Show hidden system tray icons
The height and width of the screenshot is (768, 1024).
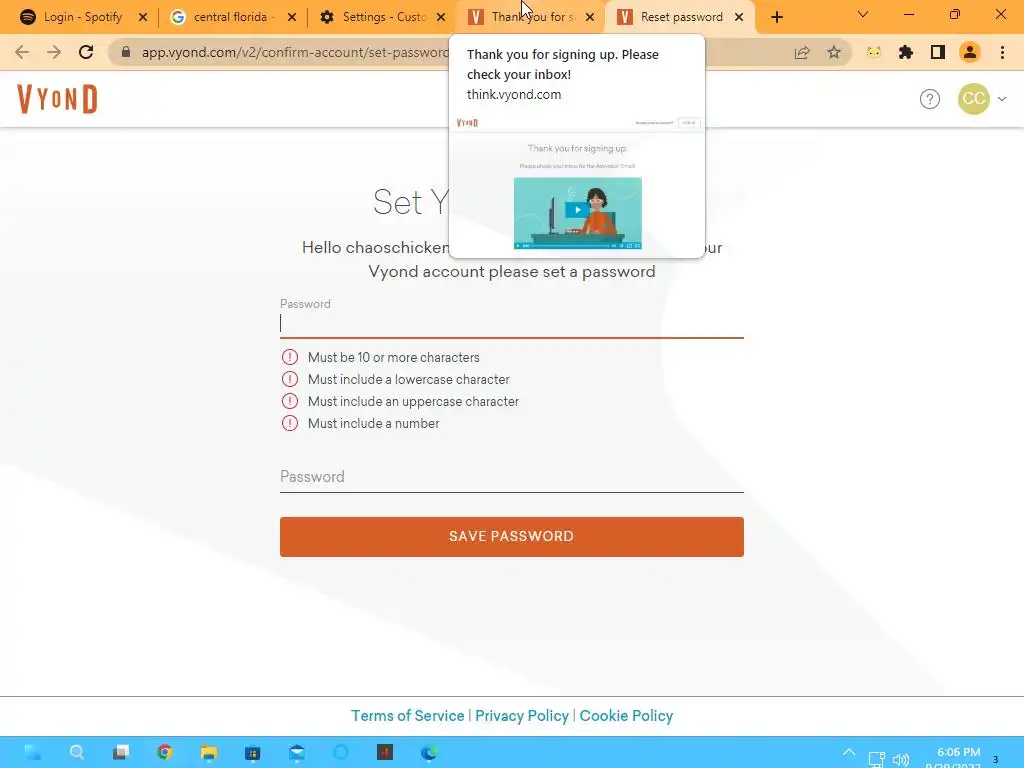tap(848, 753)
